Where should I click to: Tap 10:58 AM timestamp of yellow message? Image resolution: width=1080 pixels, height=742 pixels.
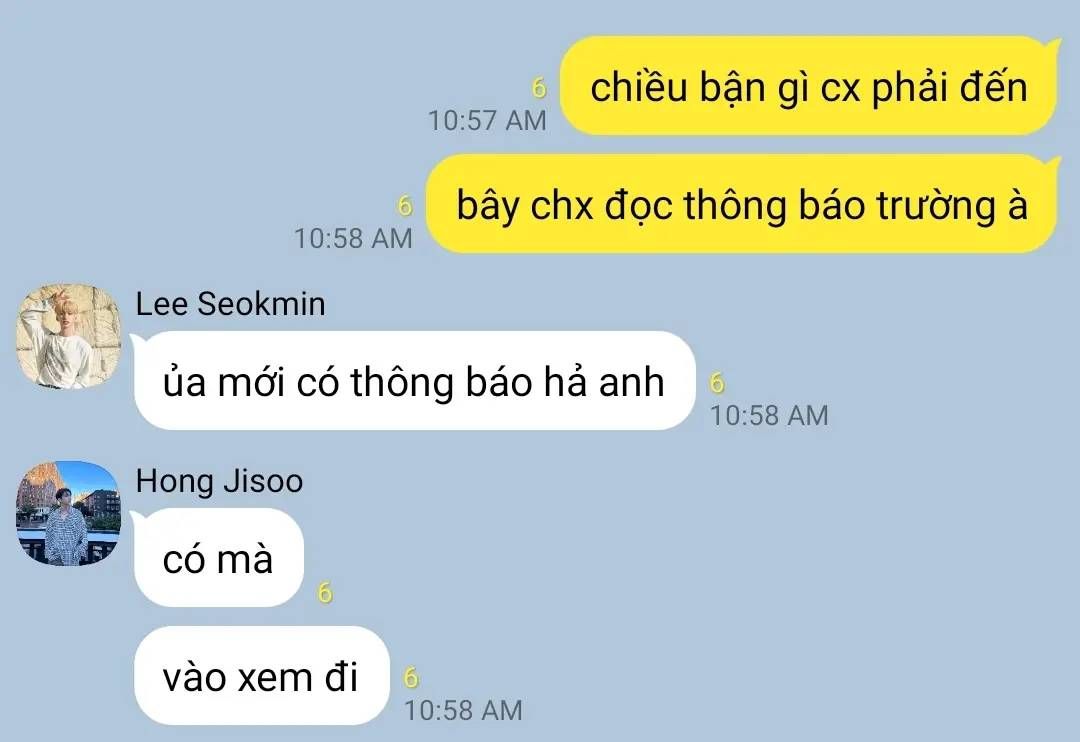[353, 239]
